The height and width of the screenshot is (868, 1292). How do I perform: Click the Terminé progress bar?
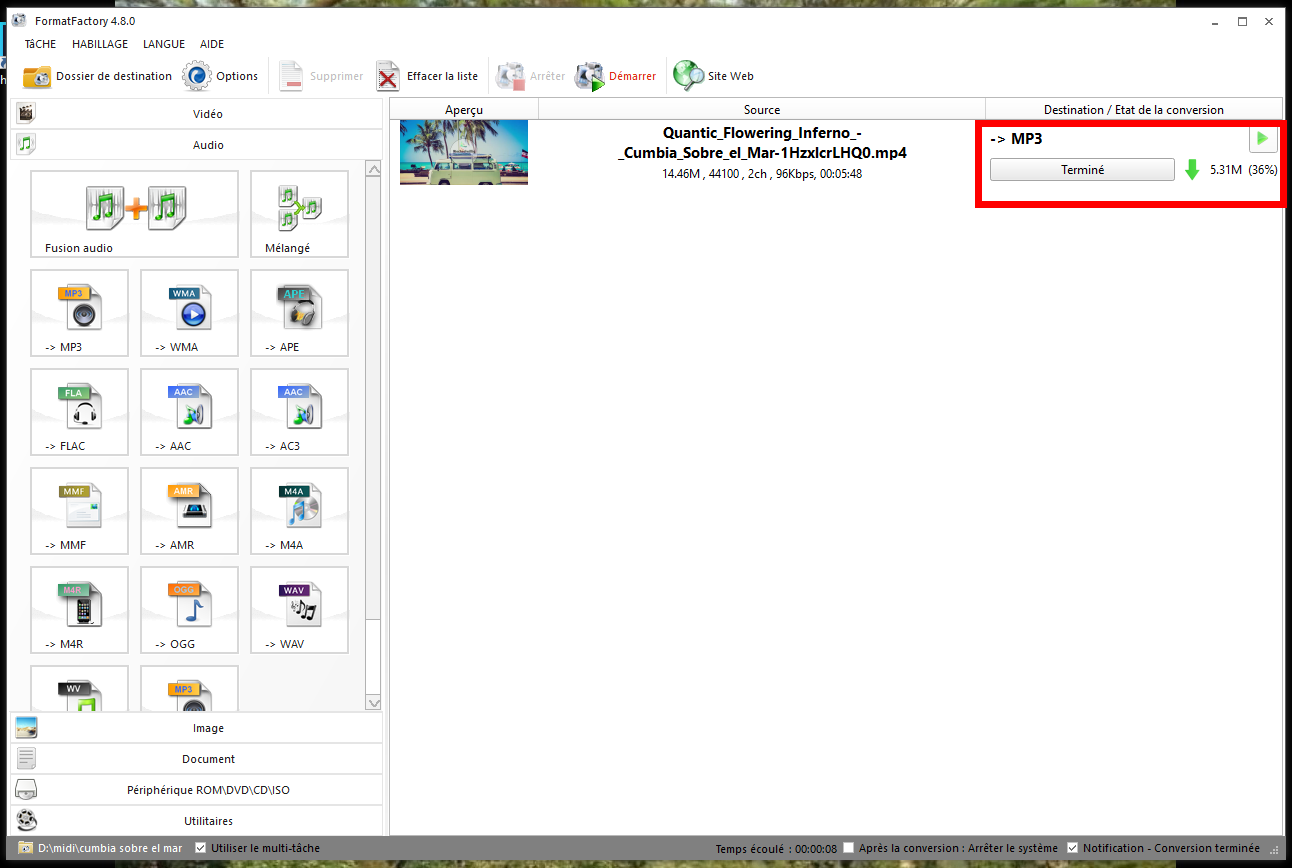(1082, 170)
